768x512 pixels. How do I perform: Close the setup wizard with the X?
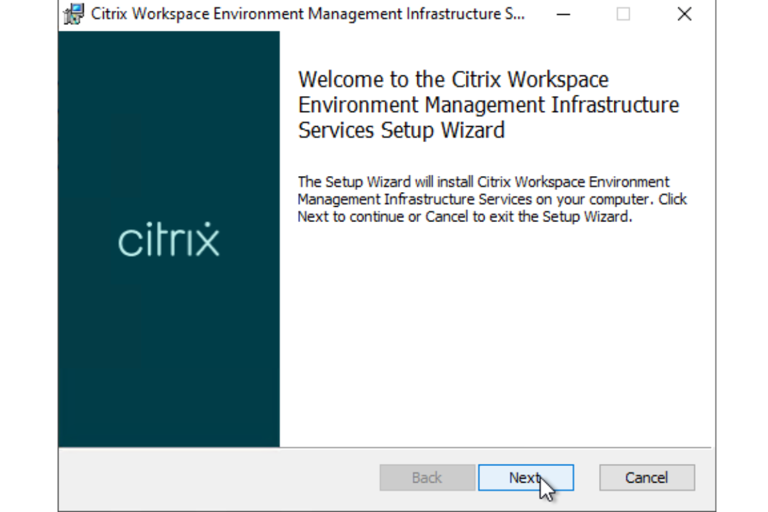click(x=684, y=14)
